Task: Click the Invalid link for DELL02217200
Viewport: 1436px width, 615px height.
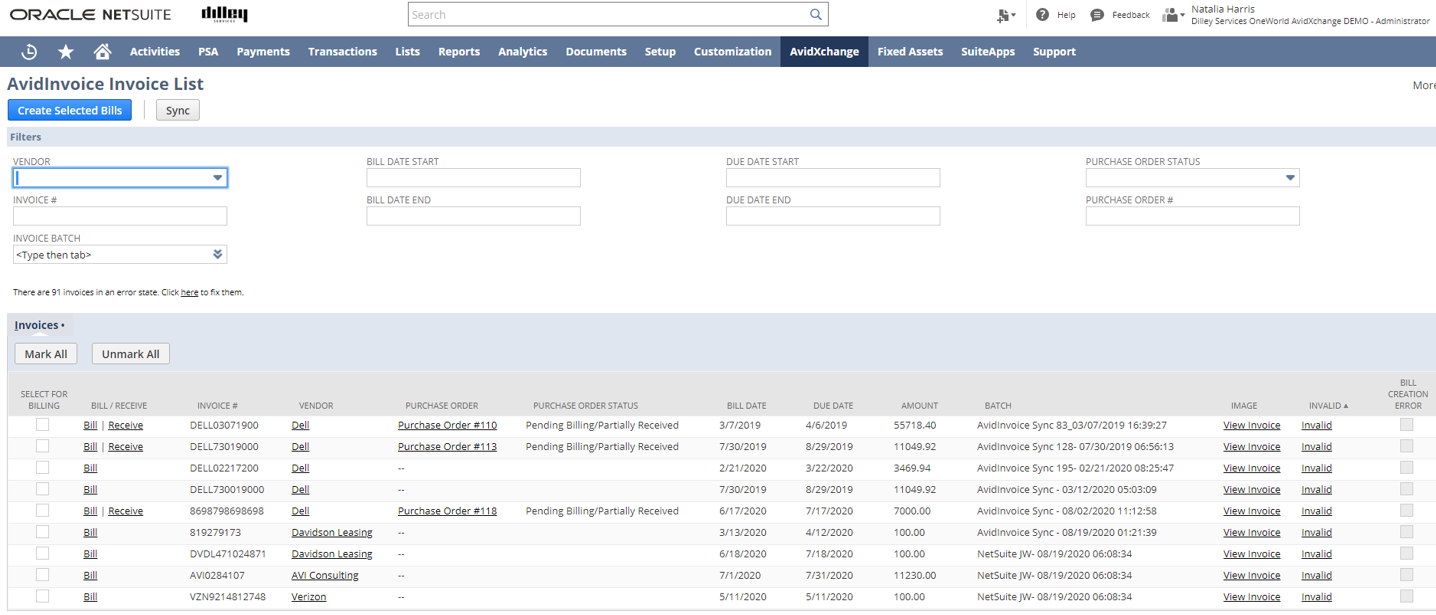Action: (x=1316, y=468)
